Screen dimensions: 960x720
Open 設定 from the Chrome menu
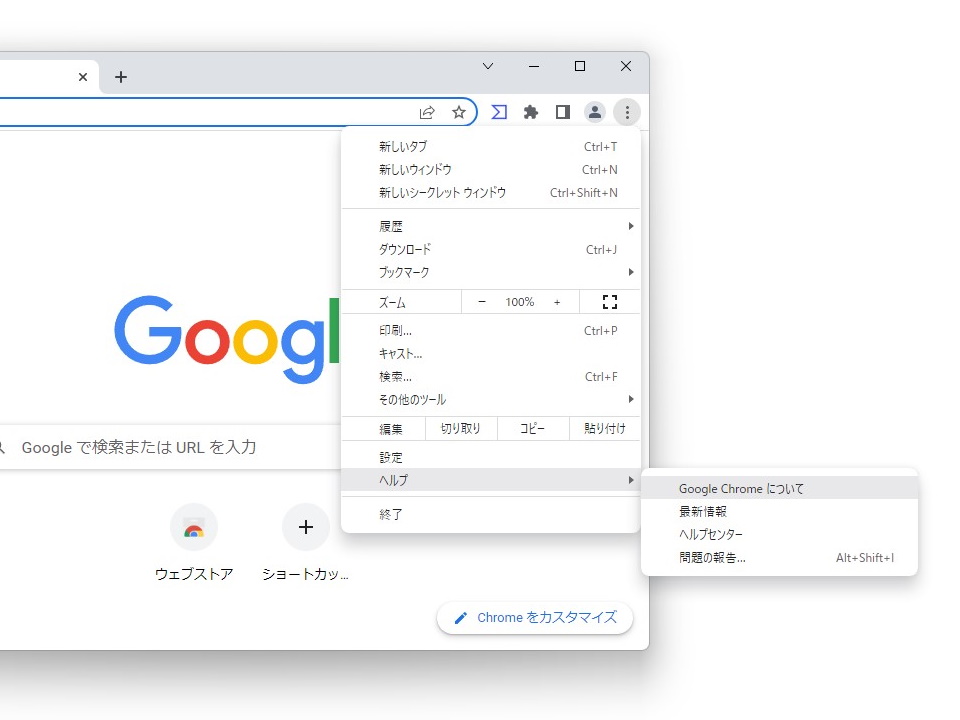click(x=391, y=457)
